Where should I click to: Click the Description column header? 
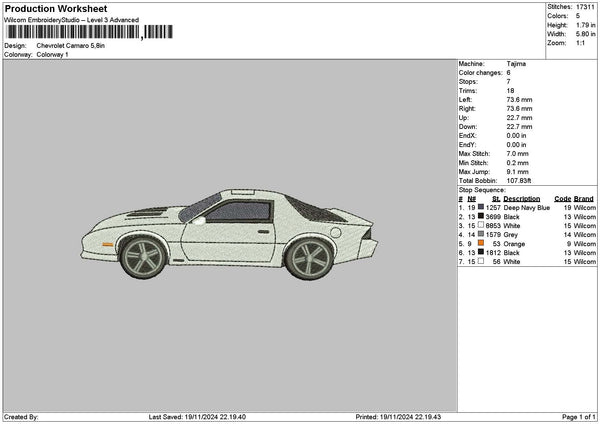521,198
